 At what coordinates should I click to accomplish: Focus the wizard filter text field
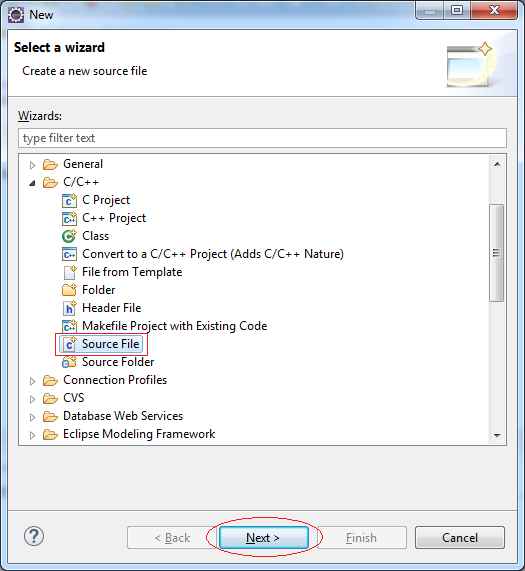point(262,138)
